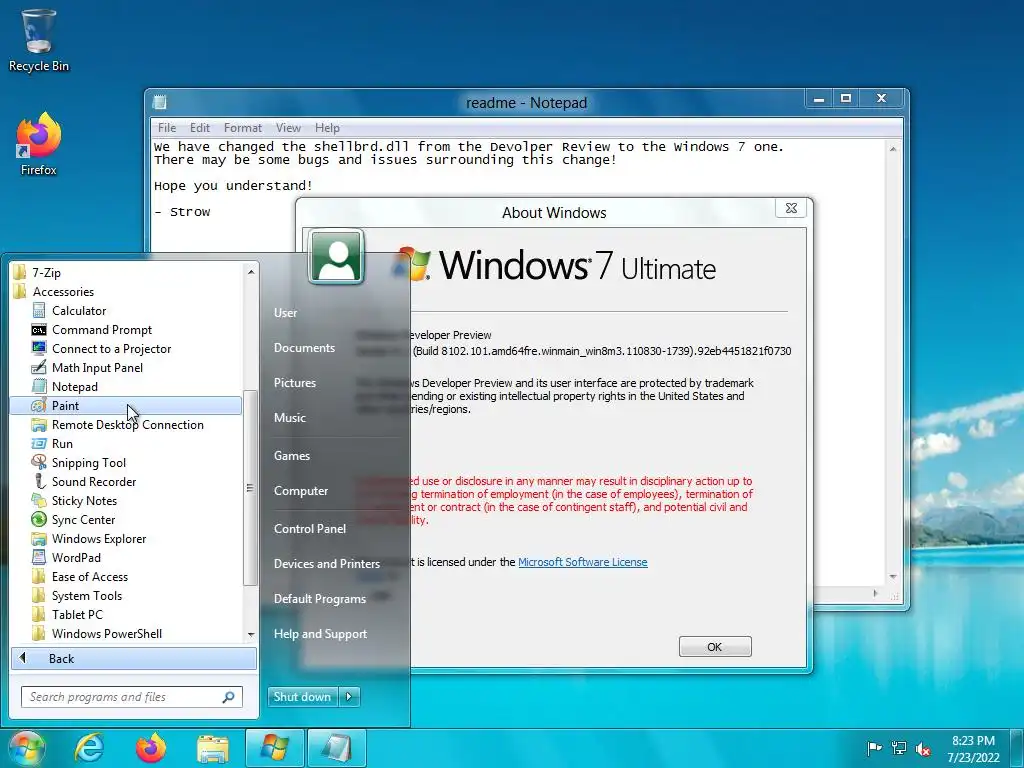Open Notepad Format menu
The image size is (1024, 768).
pyautogui.click(x=242, y=128)
